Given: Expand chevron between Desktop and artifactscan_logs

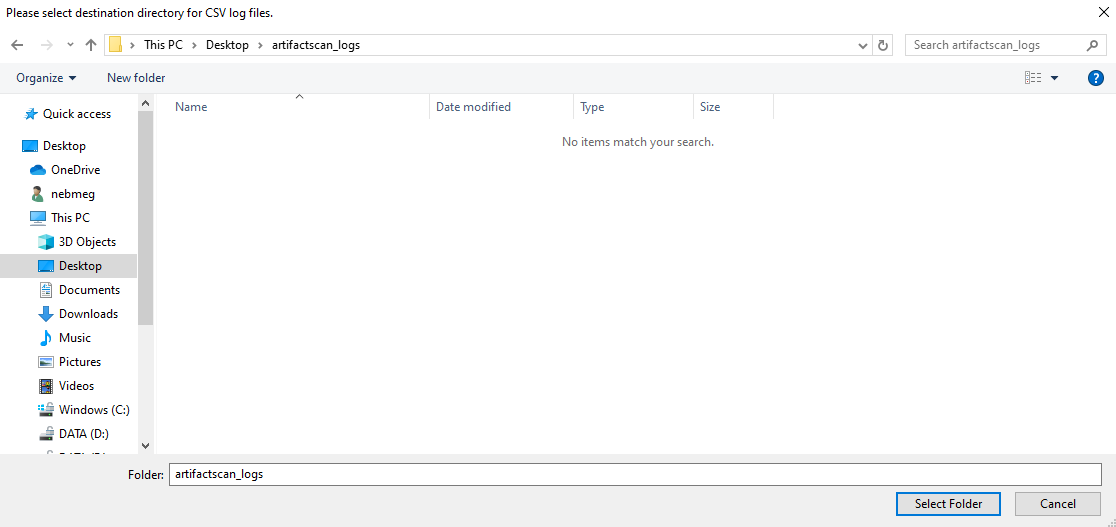Looking at the screenshot, I should 260,45.
